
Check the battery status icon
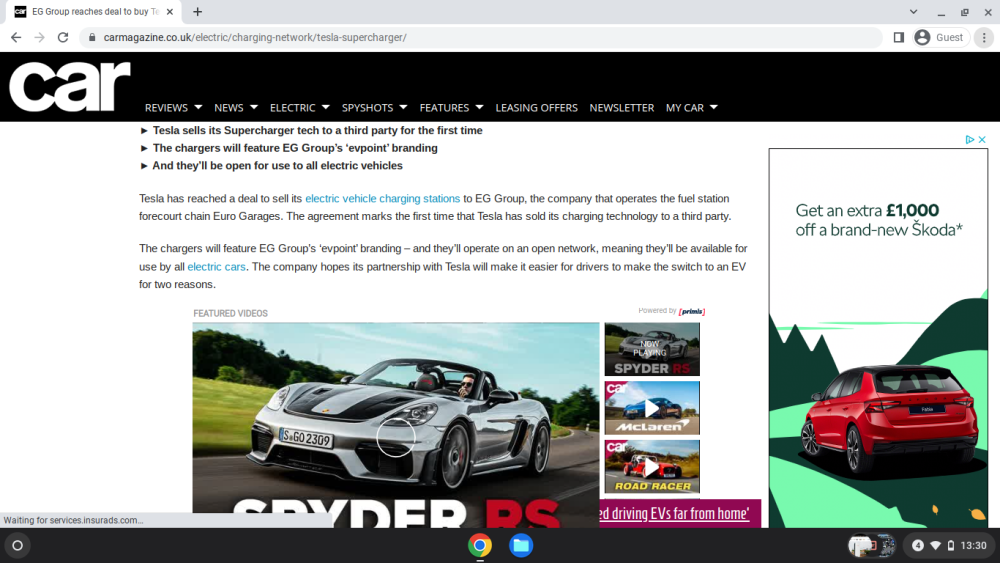951,546
